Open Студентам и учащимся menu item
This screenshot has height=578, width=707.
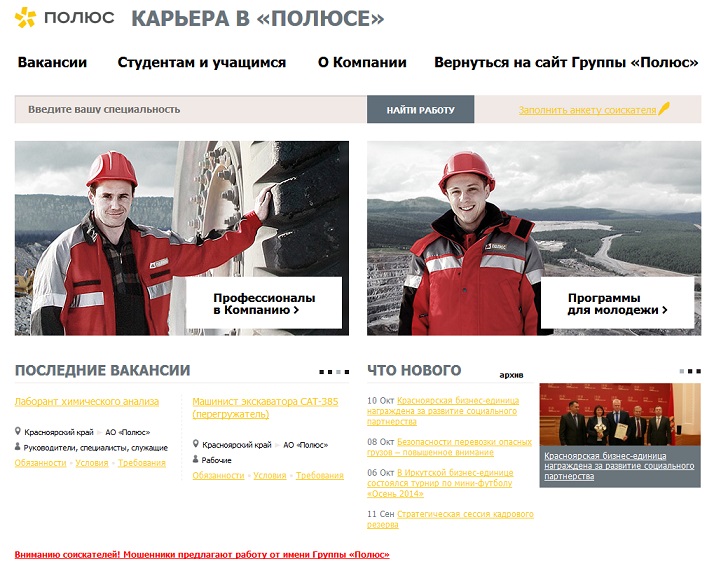click(x=202, y=62)
